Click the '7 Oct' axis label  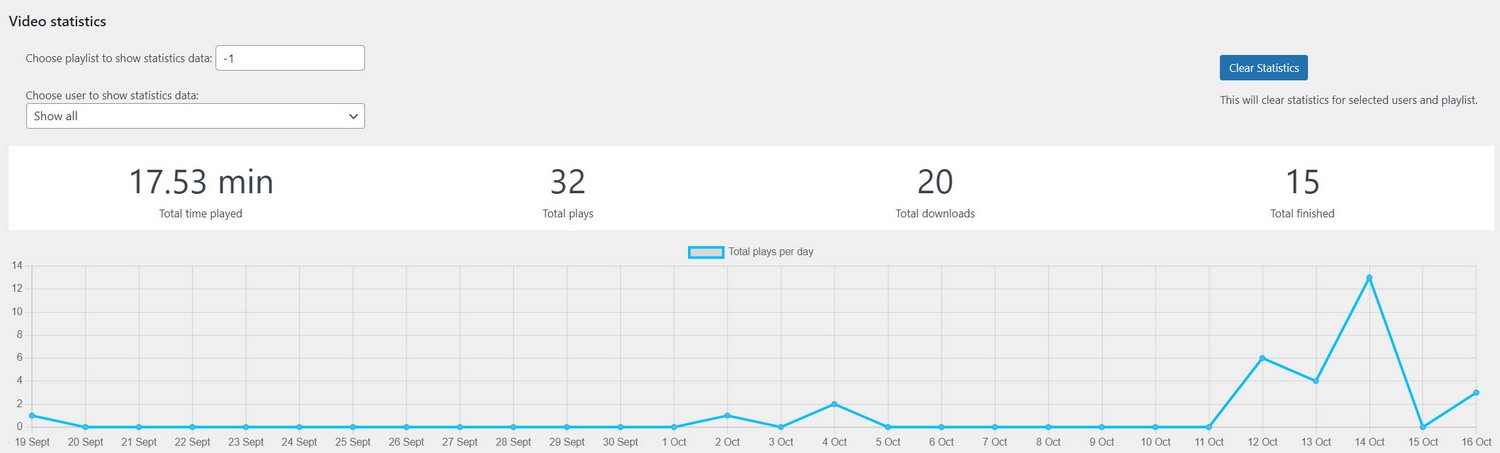995,442
